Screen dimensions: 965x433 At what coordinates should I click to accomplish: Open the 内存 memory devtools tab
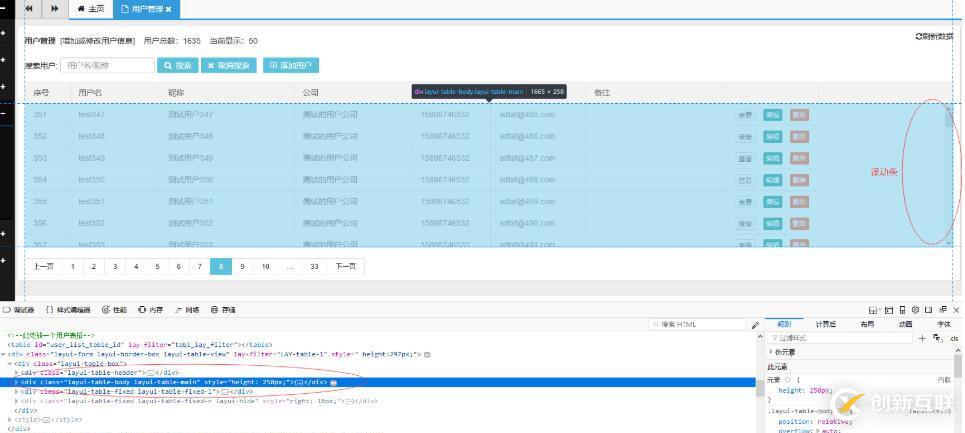(x=151, y=310)
